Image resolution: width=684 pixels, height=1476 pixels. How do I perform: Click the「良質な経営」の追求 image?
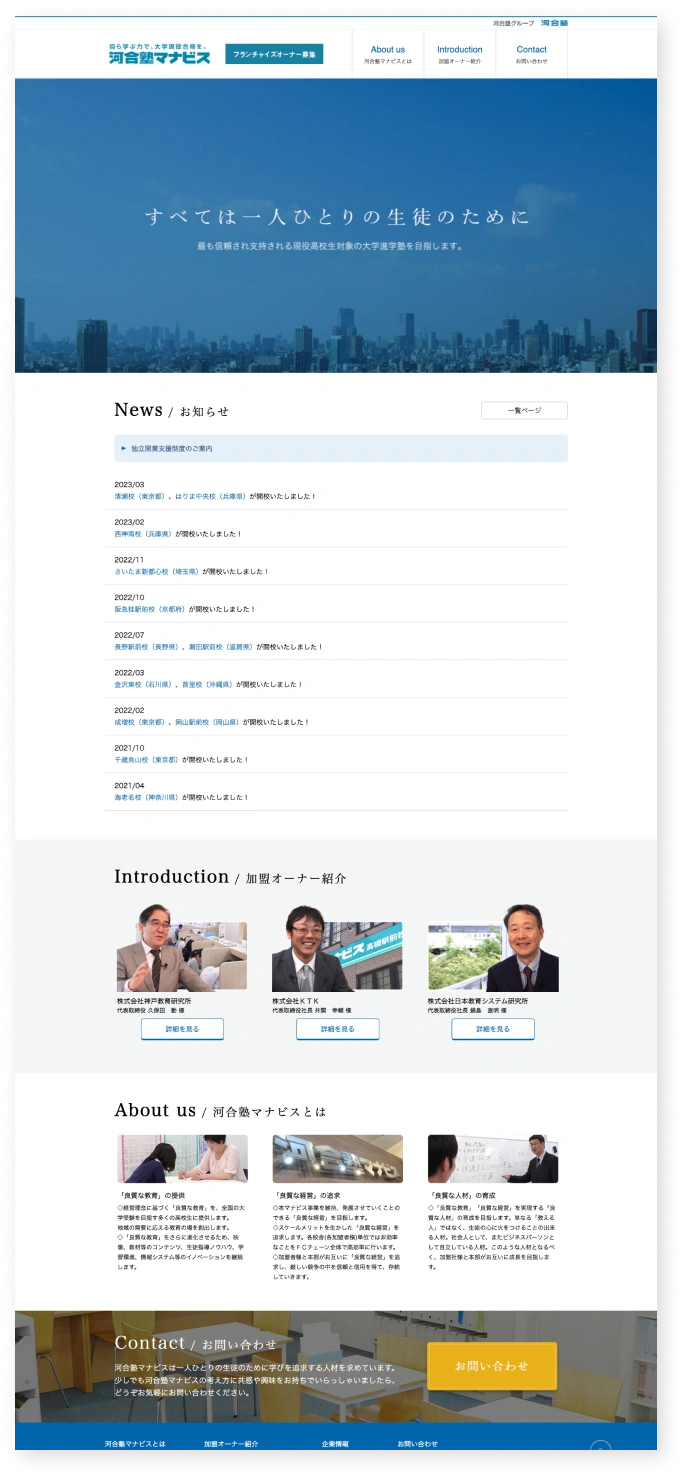tap(337, 1159)
